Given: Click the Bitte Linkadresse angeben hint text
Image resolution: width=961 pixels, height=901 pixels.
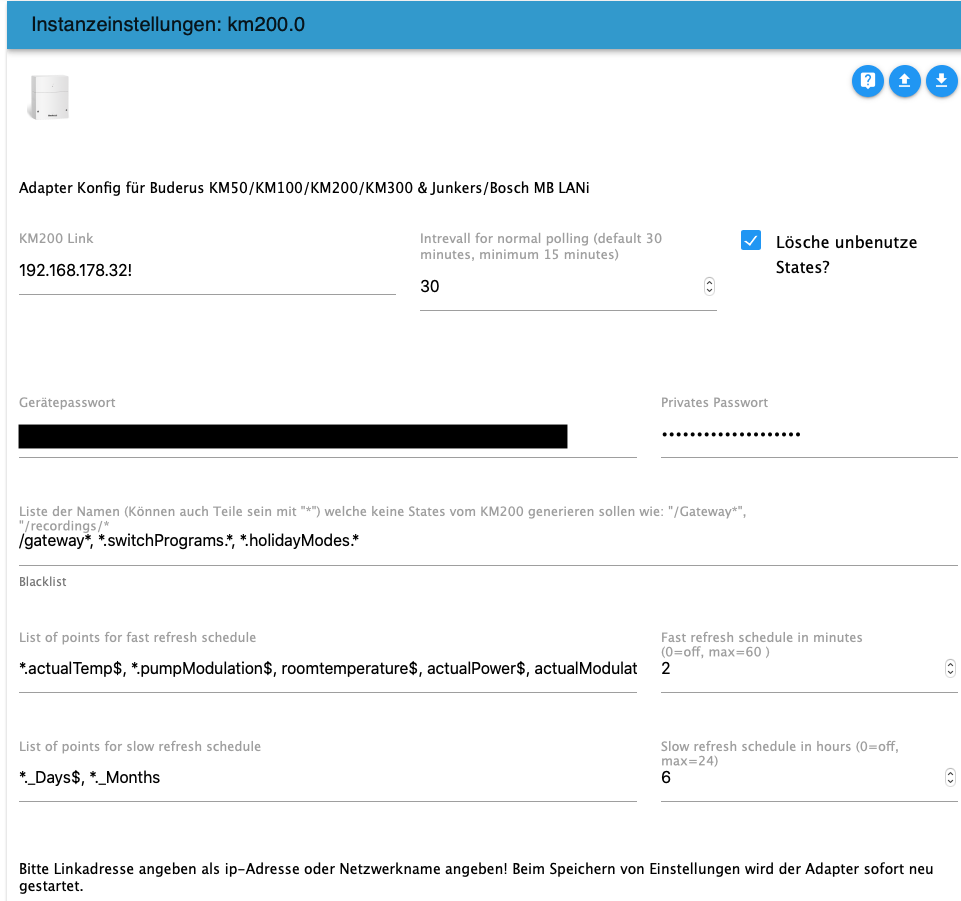Looking at the screenshot, I should 476,877.
